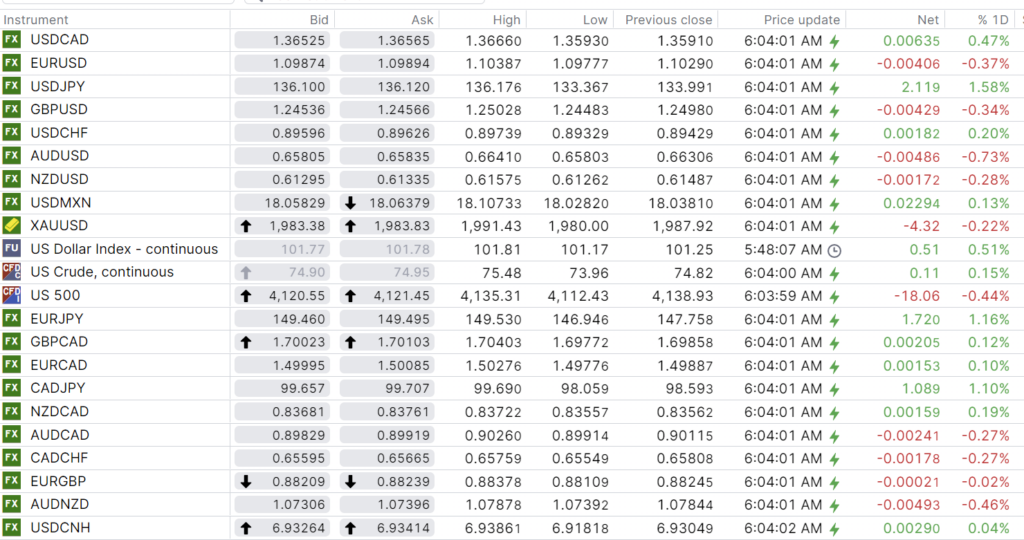
Task: Click the gold bar icon beside XAUUSD
Action: tap(12, 226)
